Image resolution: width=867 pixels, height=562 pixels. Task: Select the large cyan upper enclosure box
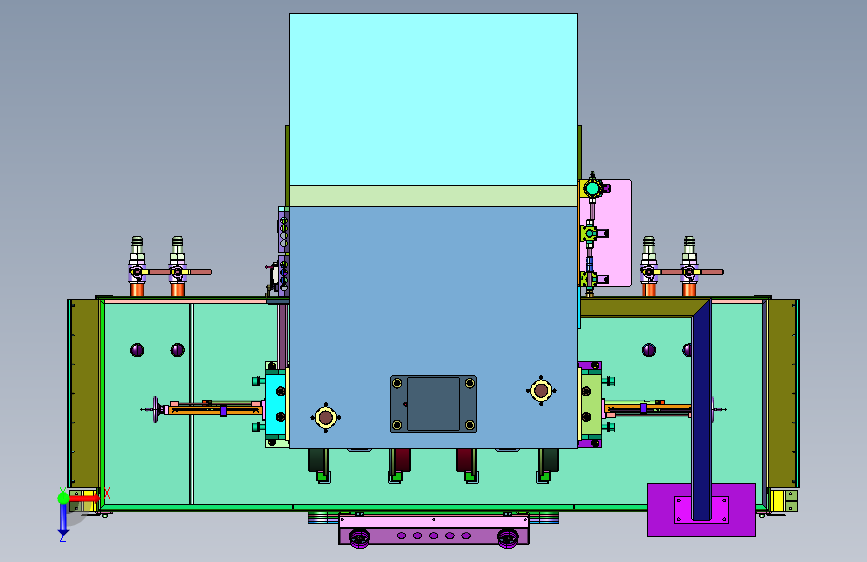pos(433,100)
